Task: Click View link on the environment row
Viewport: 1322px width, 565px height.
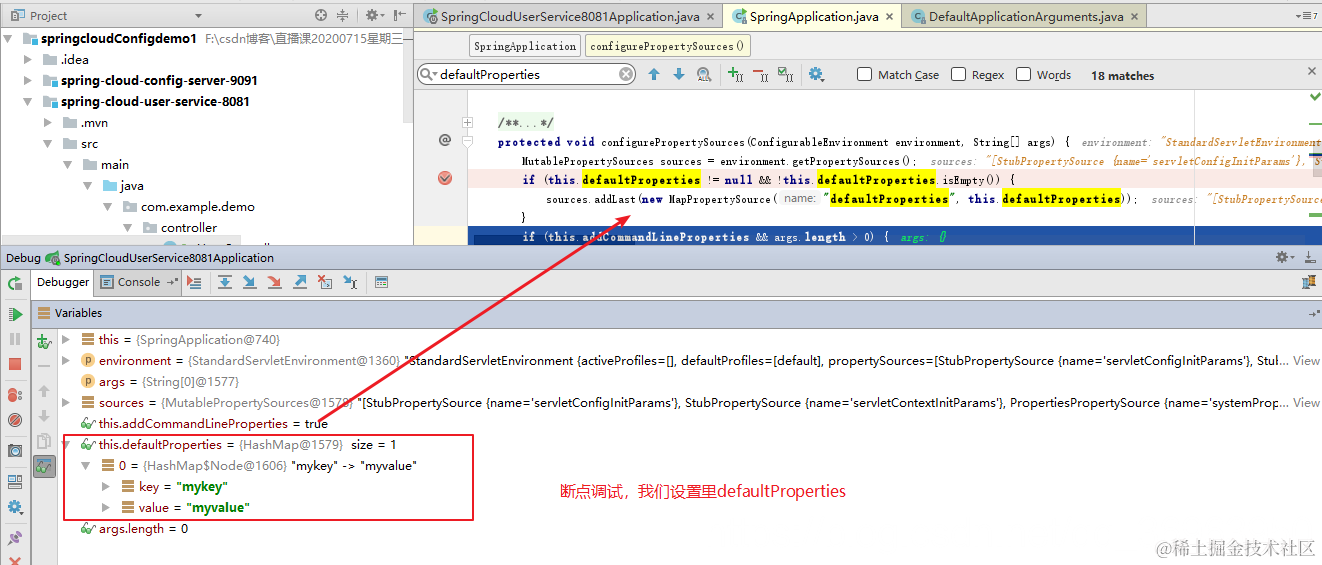Action: (1306, 361)
